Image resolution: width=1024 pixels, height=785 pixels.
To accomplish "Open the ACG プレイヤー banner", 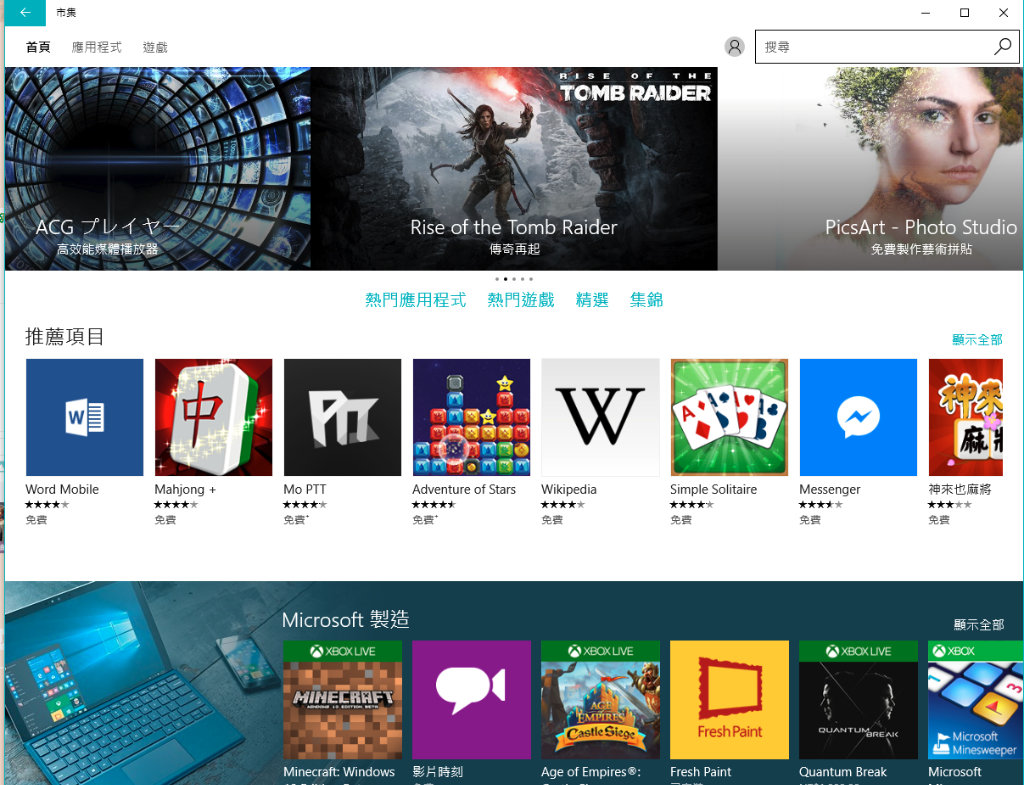I will click(157, 168).
